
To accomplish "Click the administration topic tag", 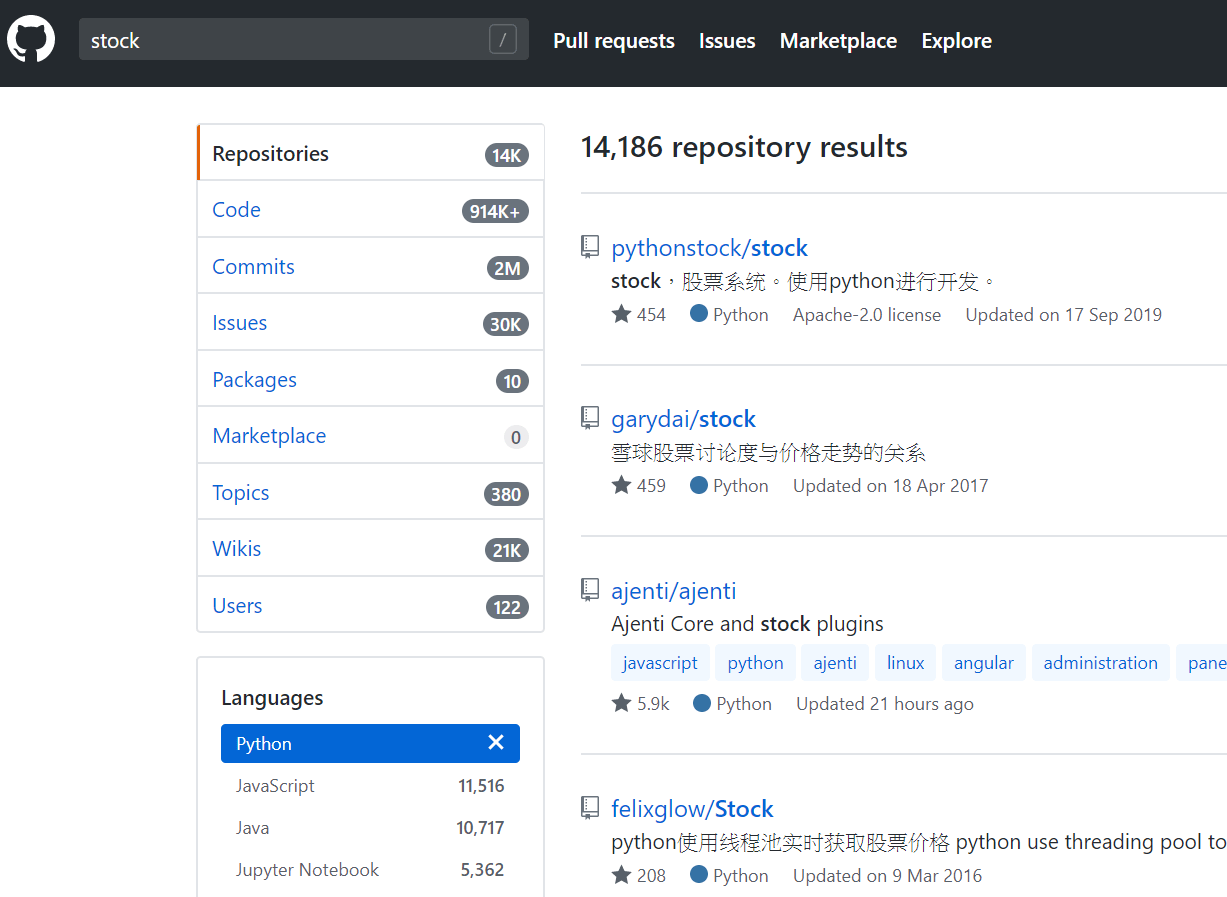I will tap(1101, 663).
